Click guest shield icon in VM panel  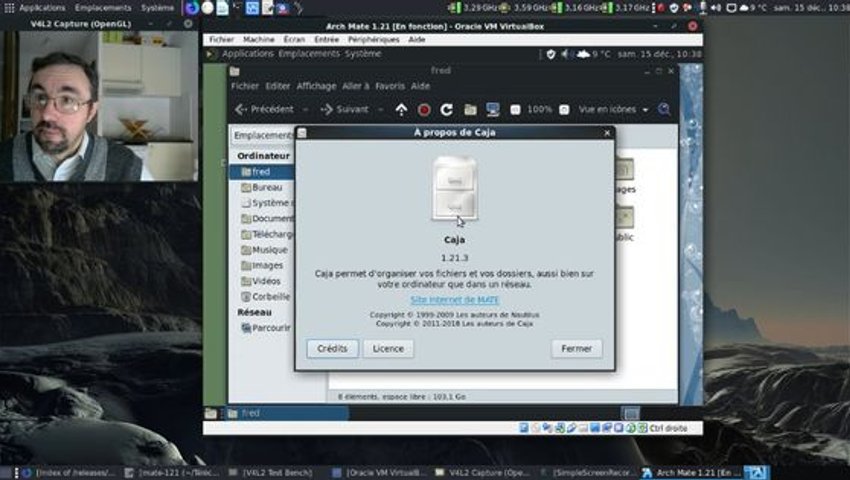551,54
